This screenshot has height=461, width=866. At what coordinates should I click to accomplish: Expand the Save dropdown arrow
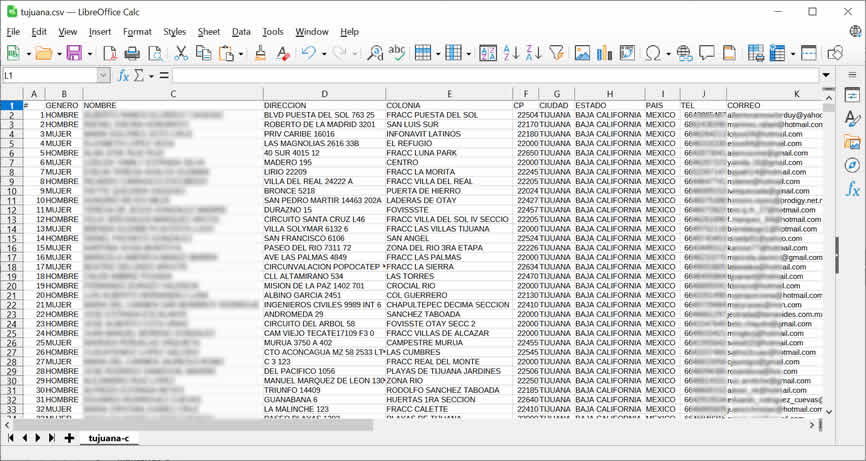coord(89,54)
